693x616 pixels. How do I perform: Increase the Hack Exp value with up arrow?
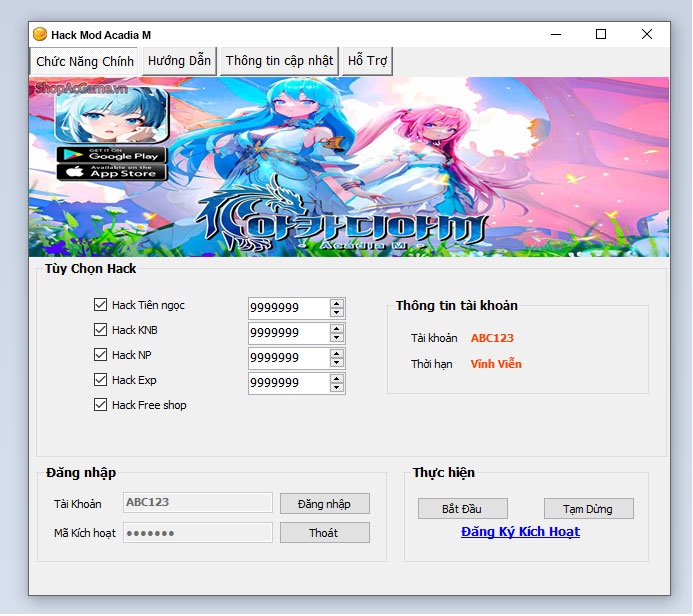pos(337,379)
